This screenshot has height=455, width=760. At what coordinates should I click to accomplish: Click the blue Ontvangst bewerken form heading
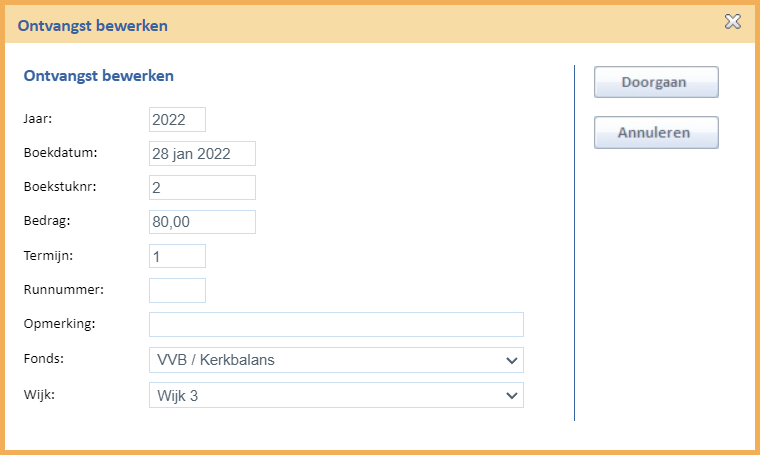tap(99, 76)
